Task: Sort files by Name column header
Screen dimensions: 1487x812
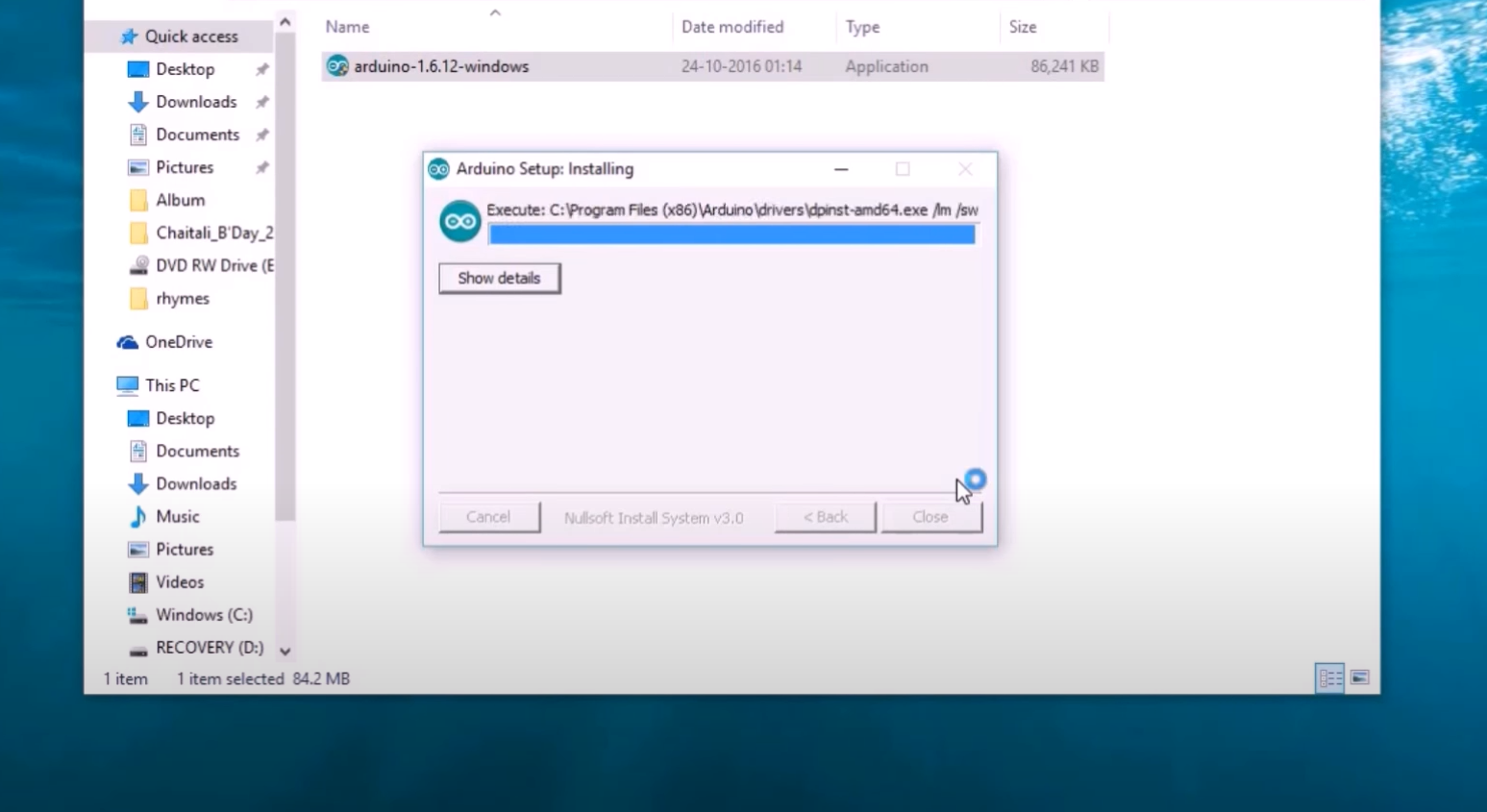Action: pyautogui.click(x=348, y=27)
